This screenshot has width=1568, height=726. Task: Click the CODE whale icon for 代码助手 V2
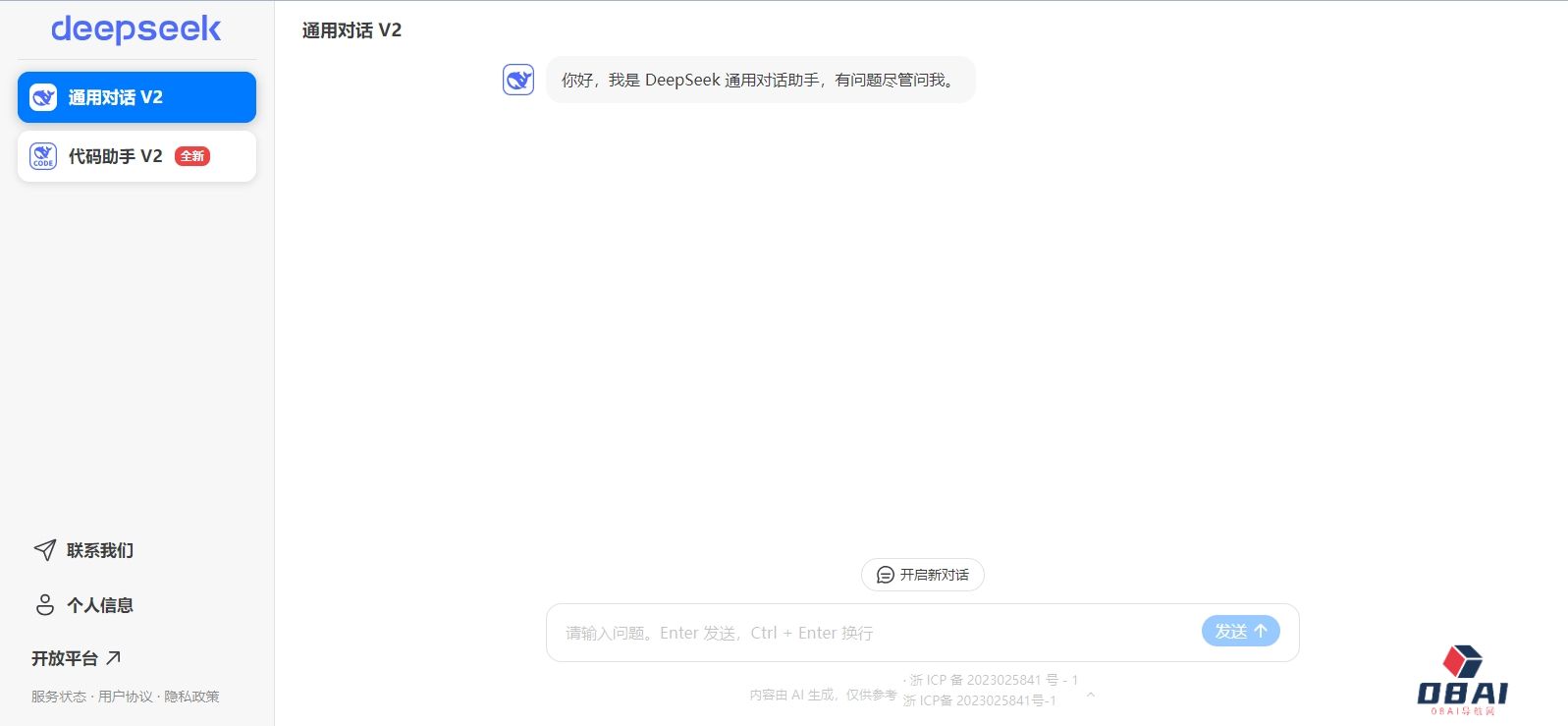point(43,156)
